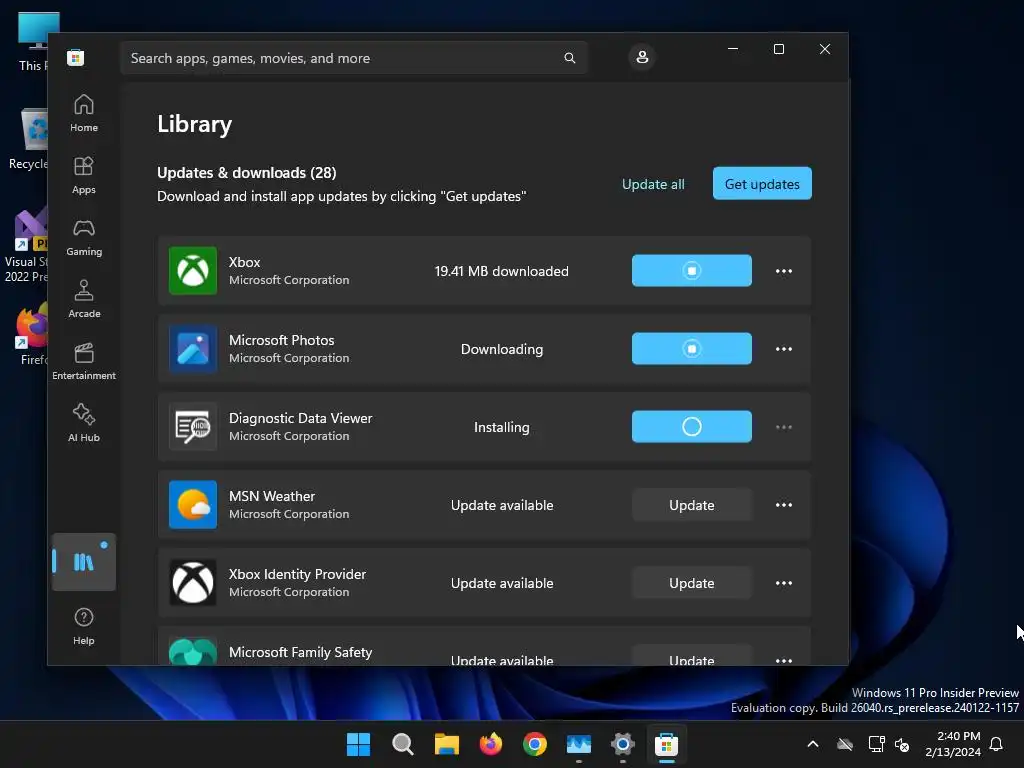
Task: Click the network display tray icon
Action: point(876,744)
